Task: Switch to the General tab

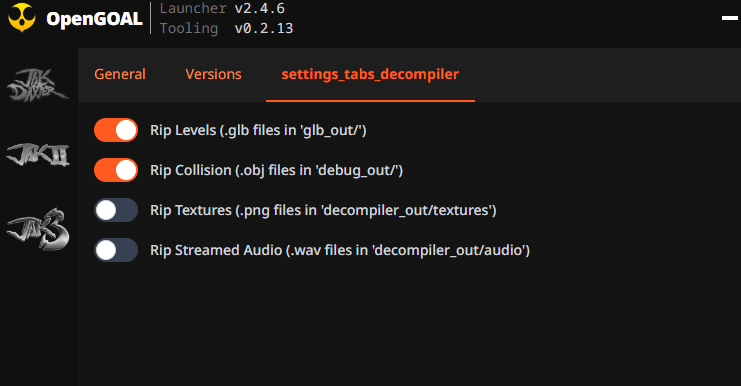Action: click(x=120, y=74)
